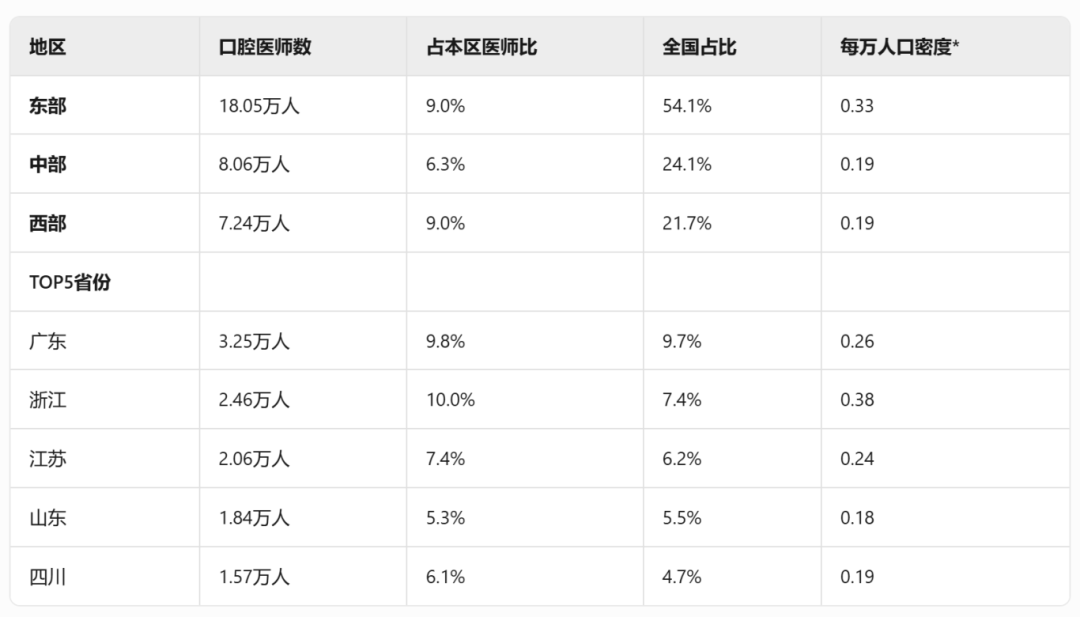Image resolution: width=1080 pixels, height=617 pixels.
Task: Click the 浙江 row label
Action: click(x=48, y=400)
